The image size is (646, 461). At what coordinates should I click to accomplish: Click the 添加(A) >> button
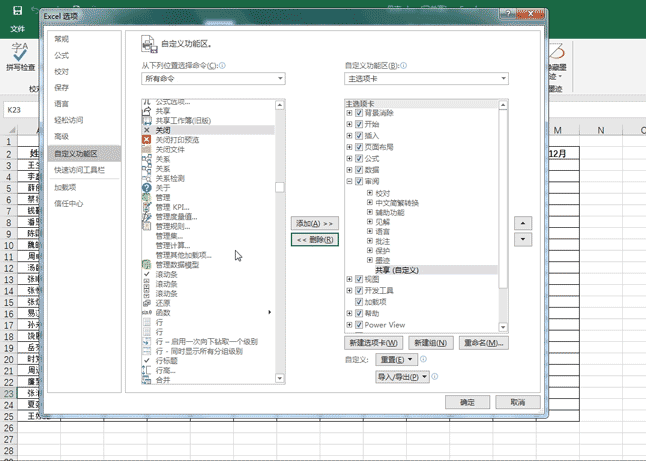315,223
